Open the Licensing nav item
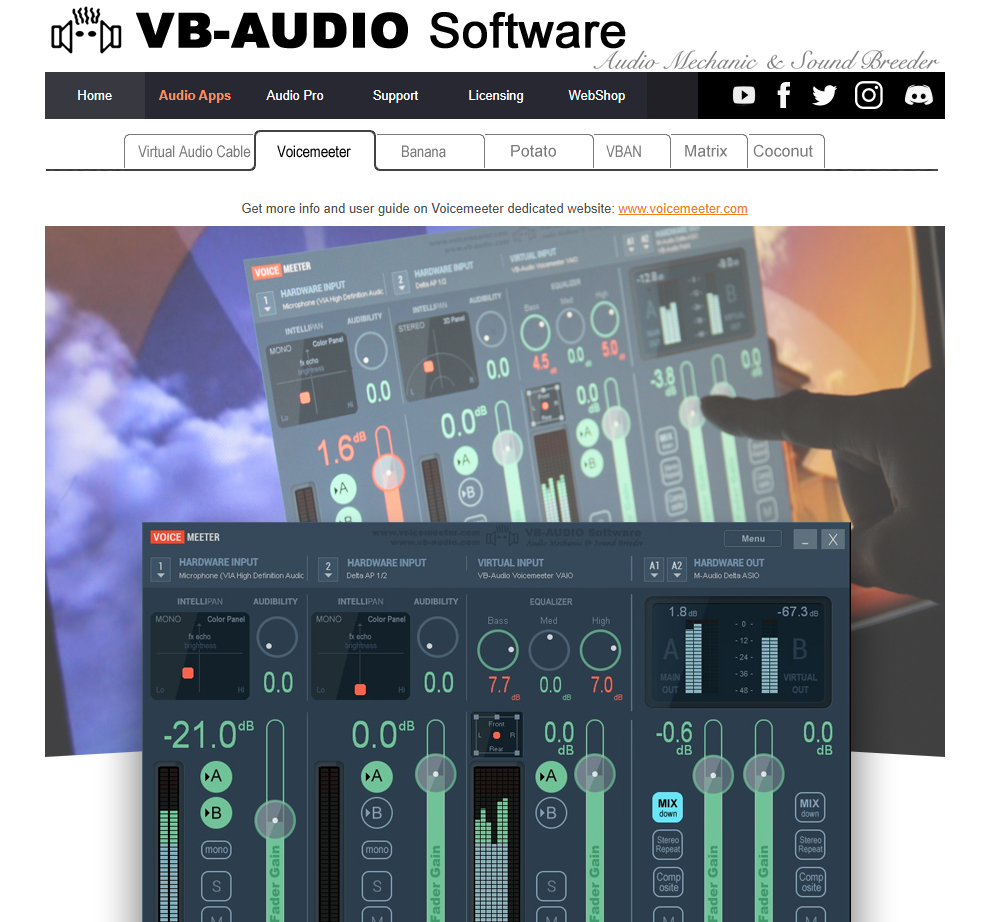Viewport: 998px width, 922px height. pyautogui.click(x=496, y=95)
